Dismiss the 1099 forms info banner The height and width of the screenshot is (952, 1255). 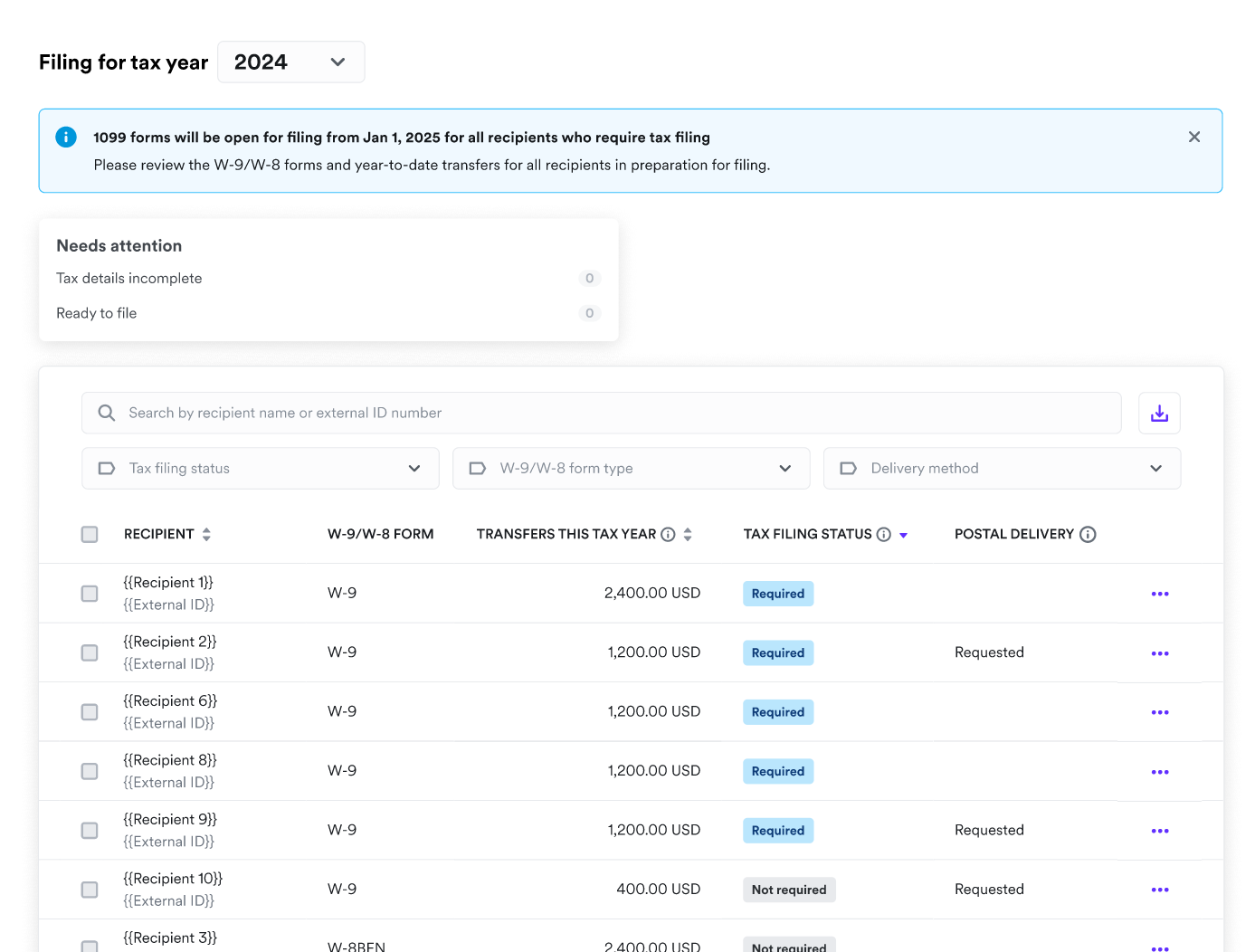1194,137
